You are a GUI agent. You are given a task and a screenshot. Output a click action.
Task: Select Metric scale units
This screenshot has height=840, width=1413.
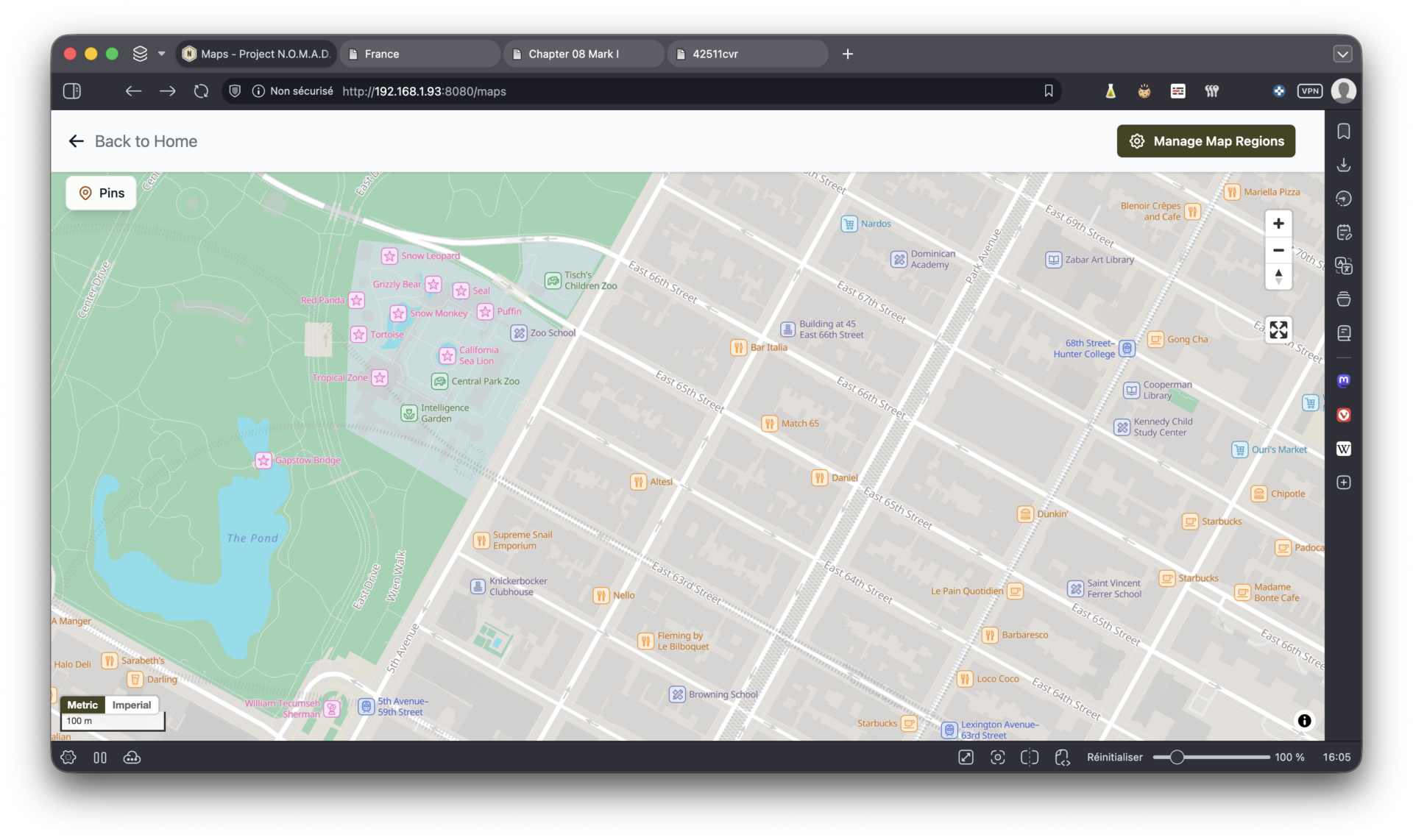82,705
